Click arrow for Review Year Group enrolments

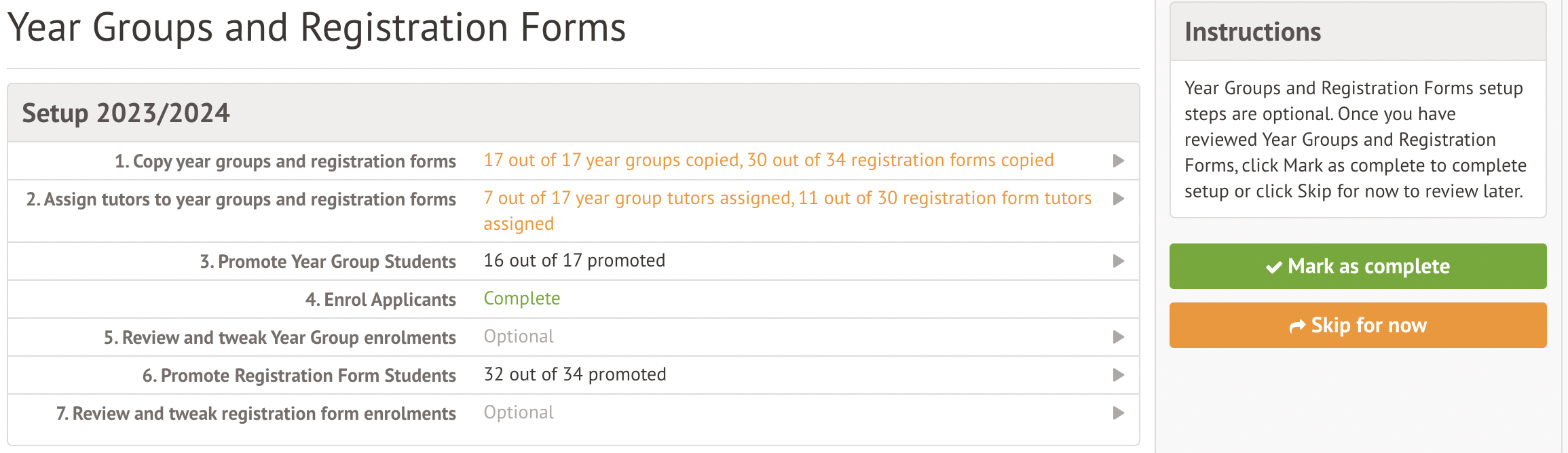coord(1119,337)
